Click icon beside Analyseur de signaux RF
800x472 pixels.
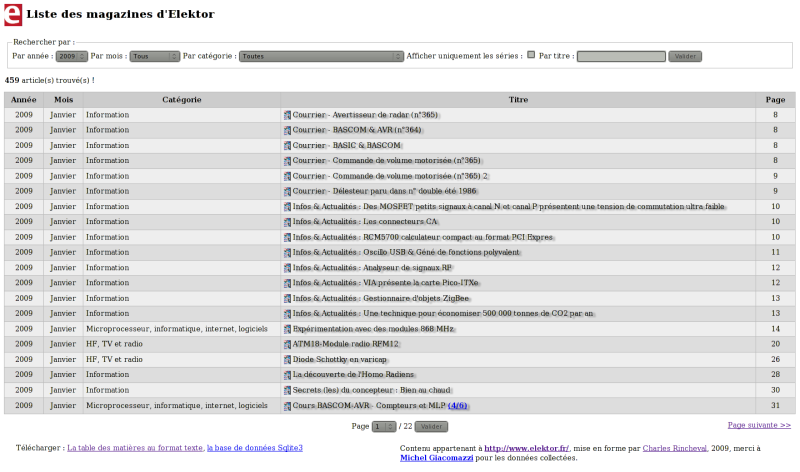point(287,268)
